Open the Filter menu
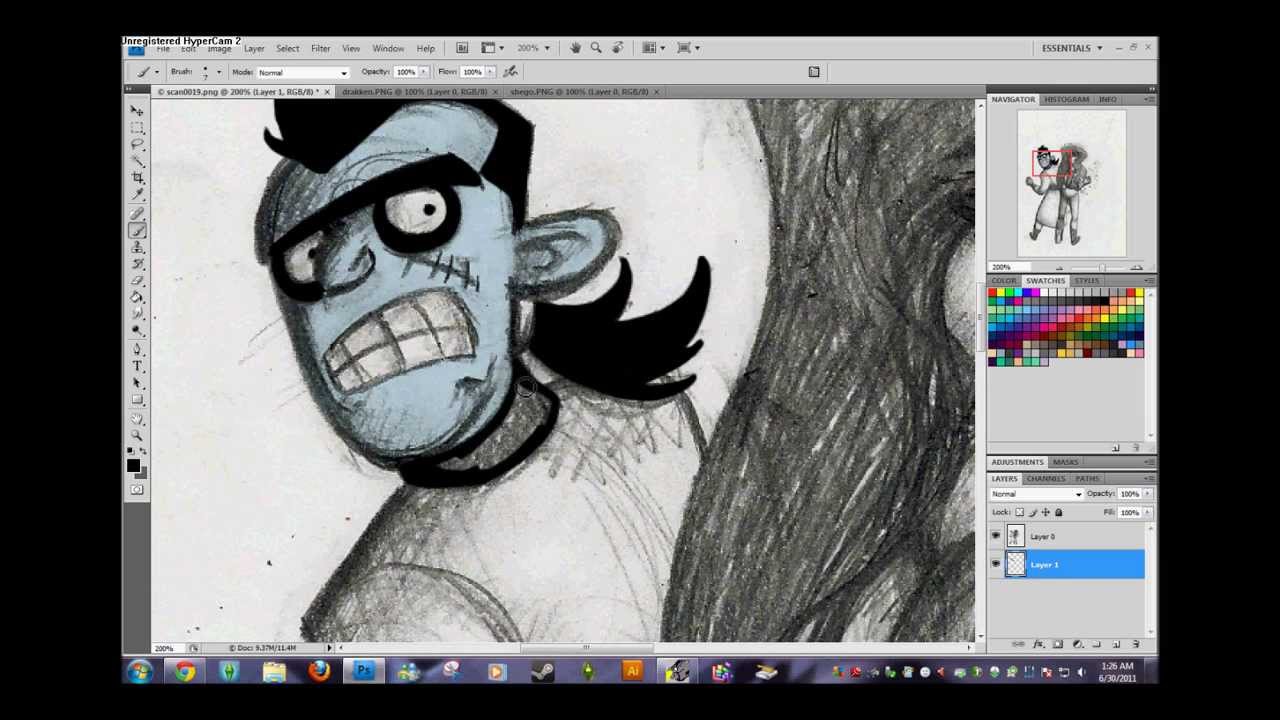Screen dimensions: 1280x720 click(x=320, y=48)
